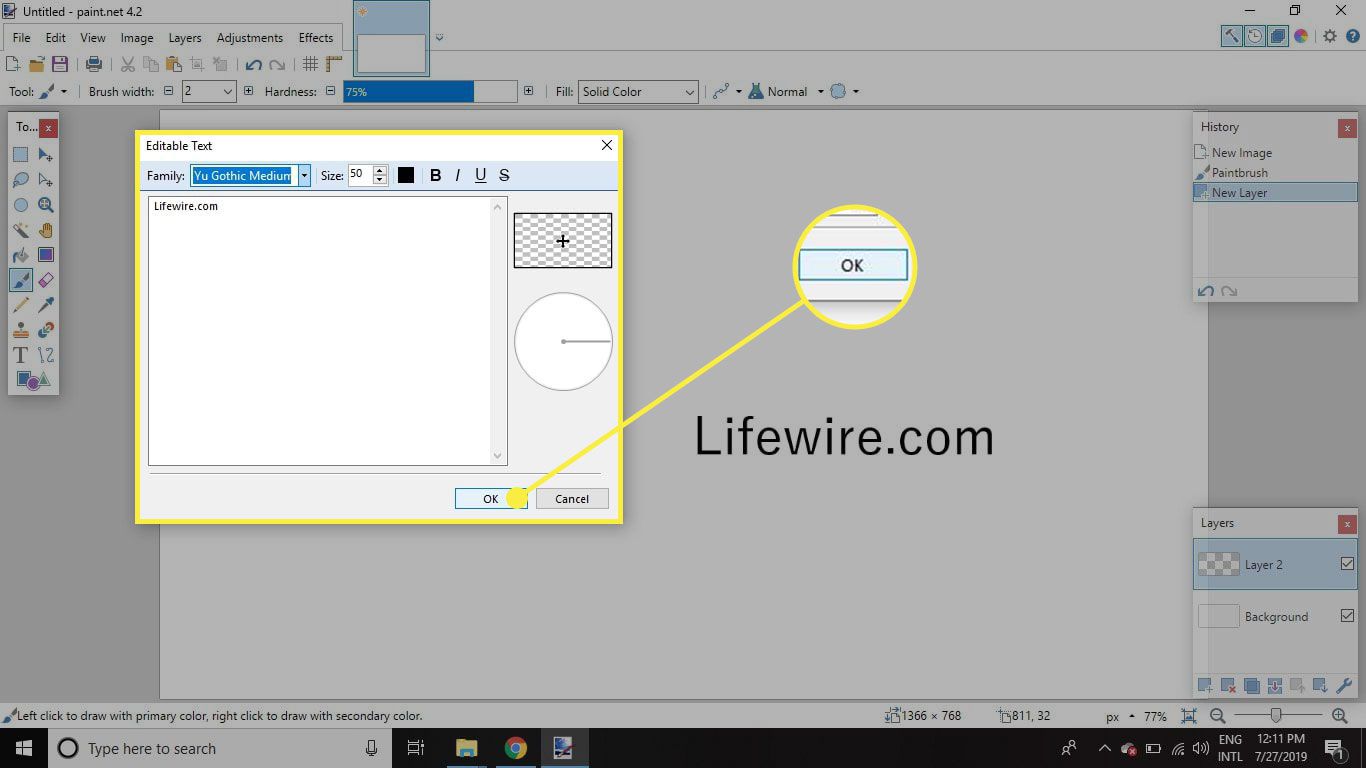Toggle Strikethrough in Editable Text dialog
1366x768 pixels.
coord(504,175)
